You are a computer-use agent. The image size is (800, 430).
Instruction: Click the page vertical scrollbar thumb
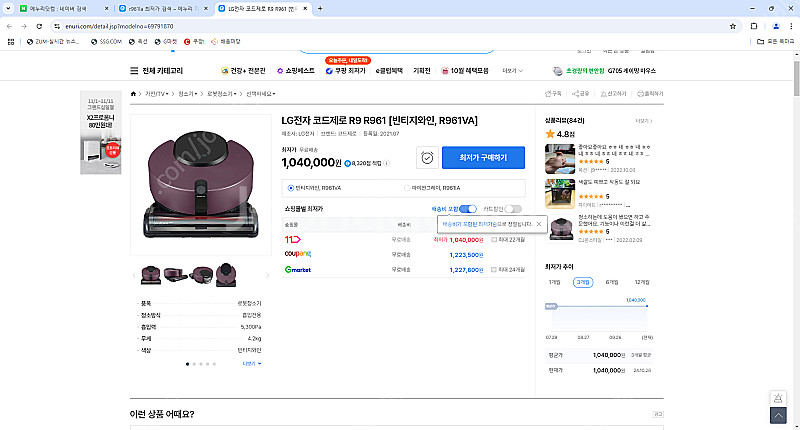[796, 78]
